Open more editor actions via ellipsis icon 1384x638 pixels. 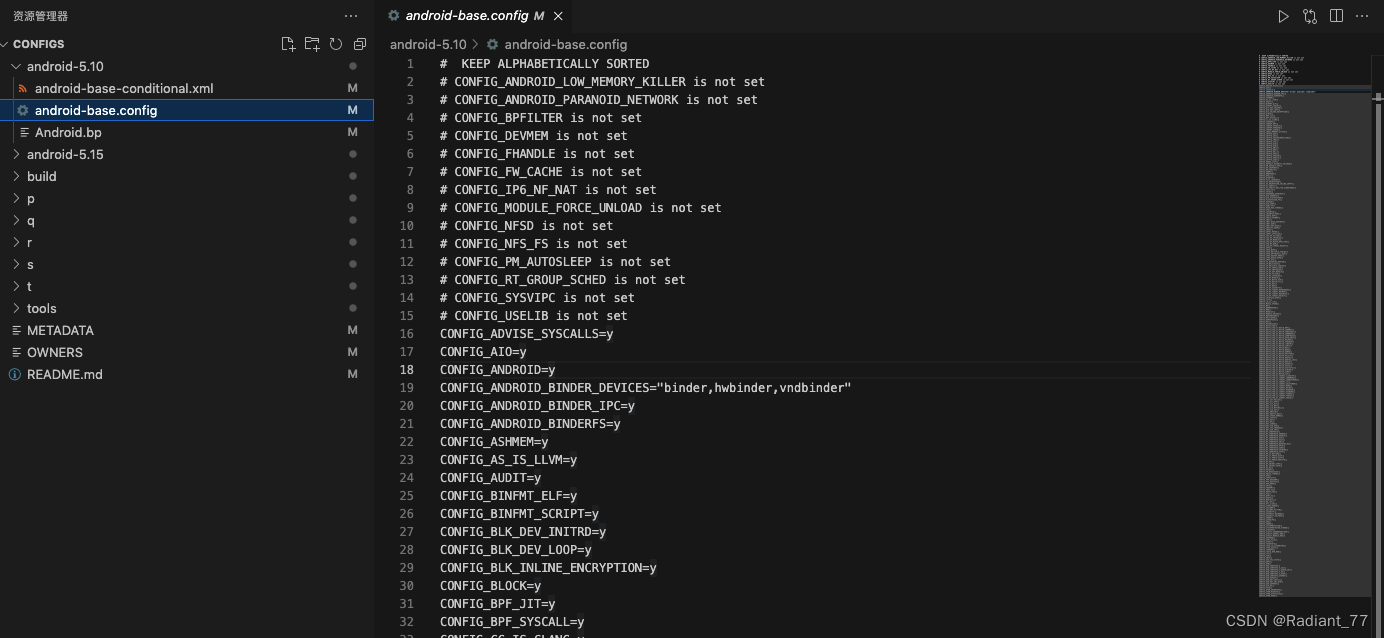[x=1363, y=16]
